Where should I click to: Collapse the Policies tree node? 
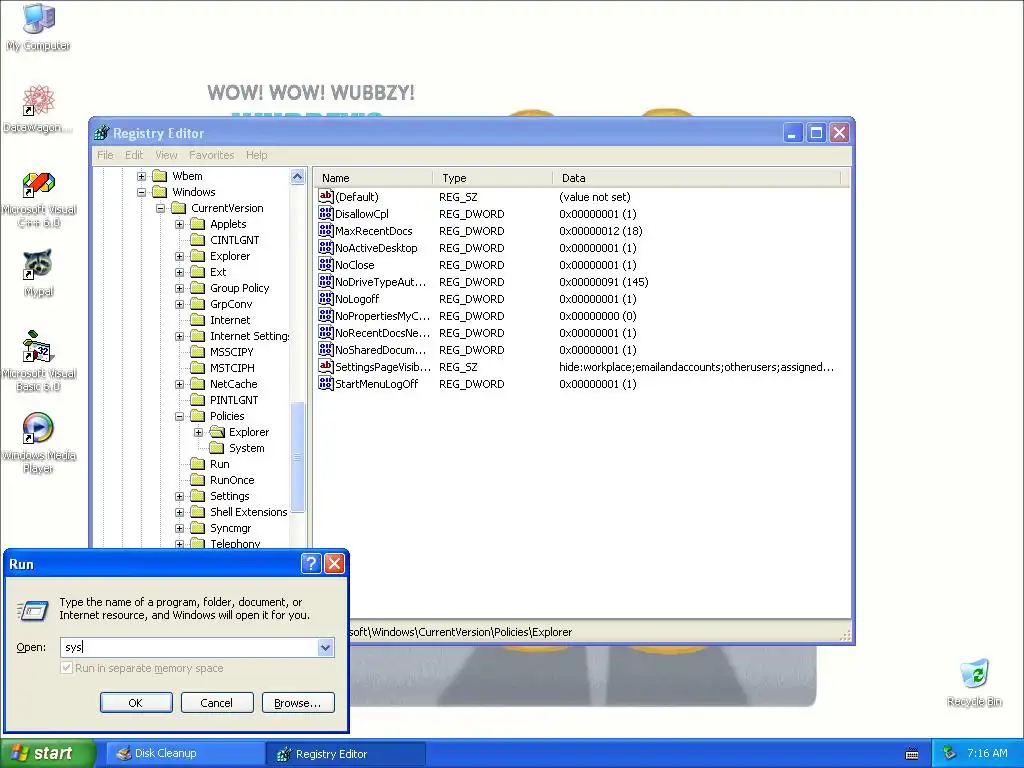179,416
